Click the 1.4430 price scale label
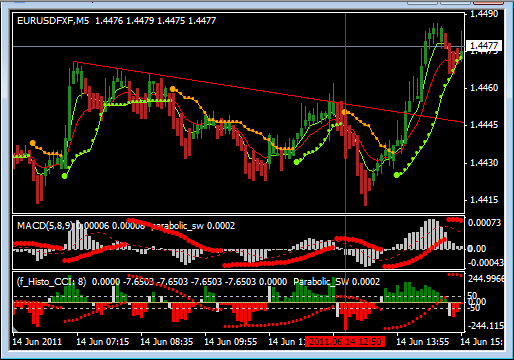The height and width of the screenshot is (360, 514). pos(484,163)
